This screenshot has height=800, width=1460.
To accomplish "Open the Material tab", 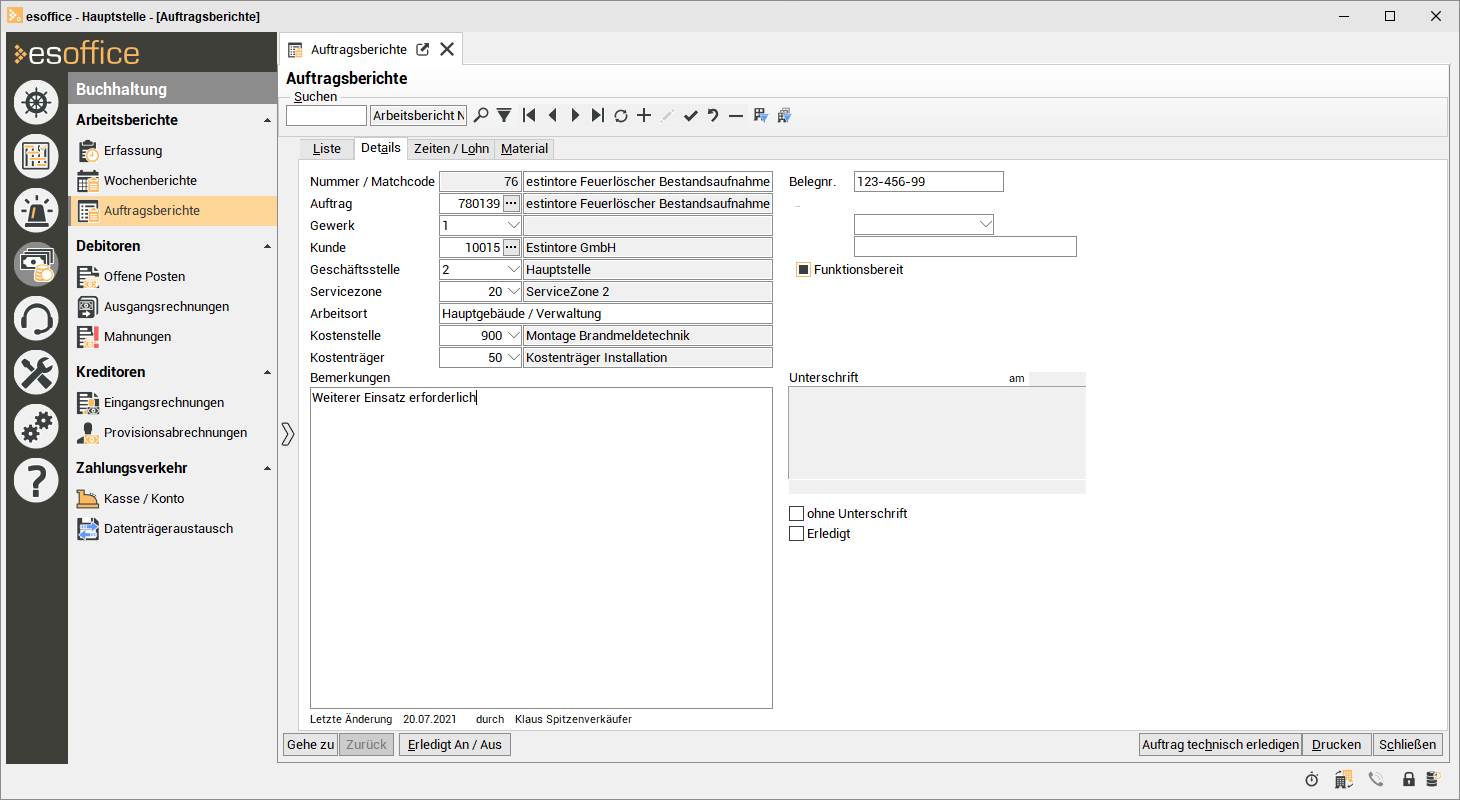I will pyautogui.click(x=524, y=149).
